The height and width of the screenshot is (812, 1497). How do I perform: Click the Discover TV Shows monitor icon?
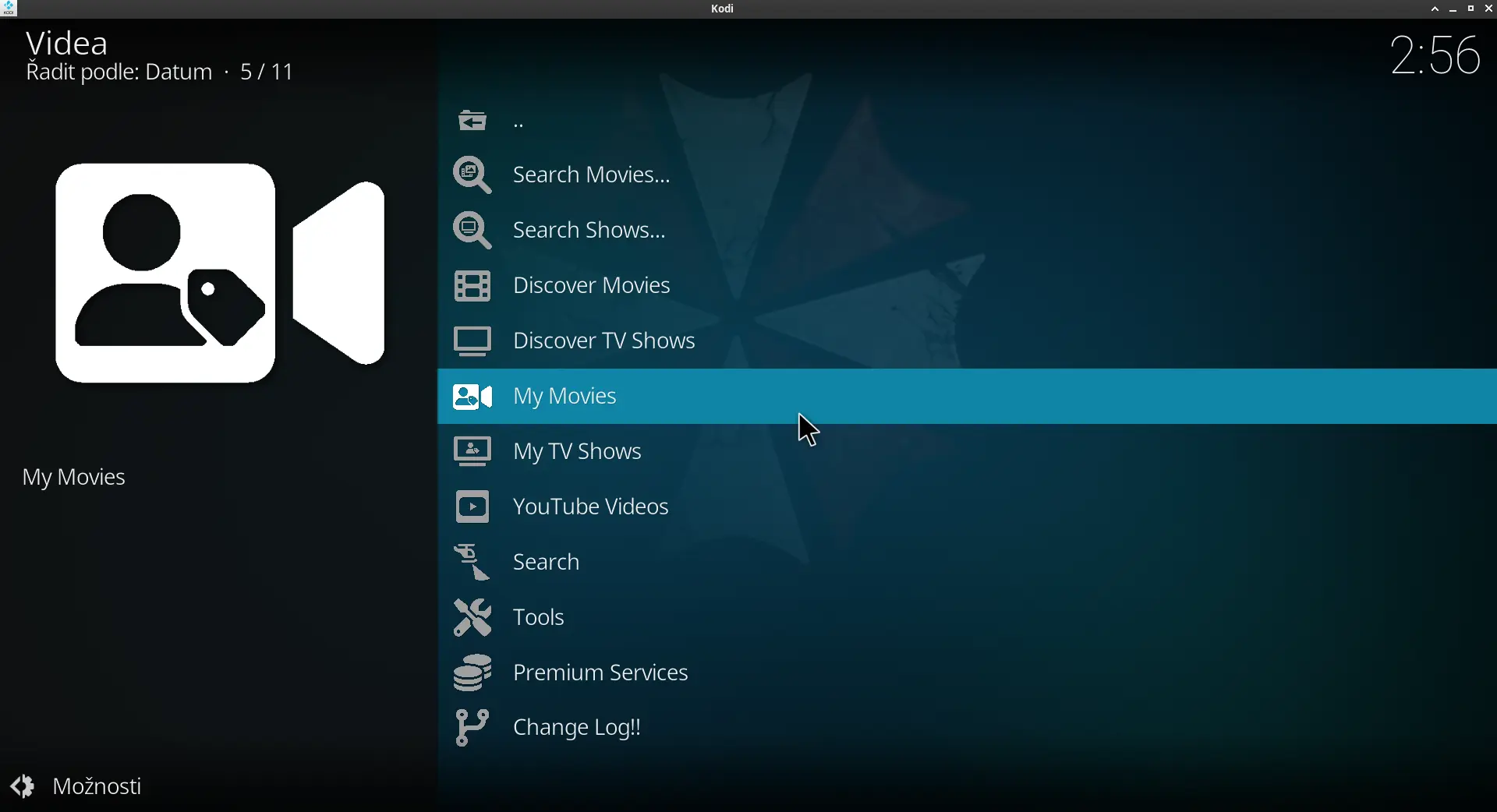(473, 342)
